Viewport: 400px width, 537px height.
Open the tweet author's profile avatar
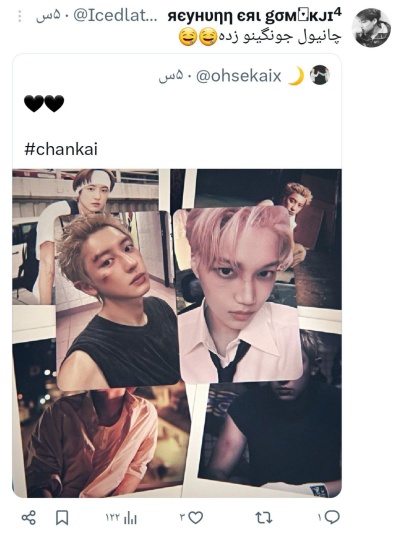tap(372, 27)
